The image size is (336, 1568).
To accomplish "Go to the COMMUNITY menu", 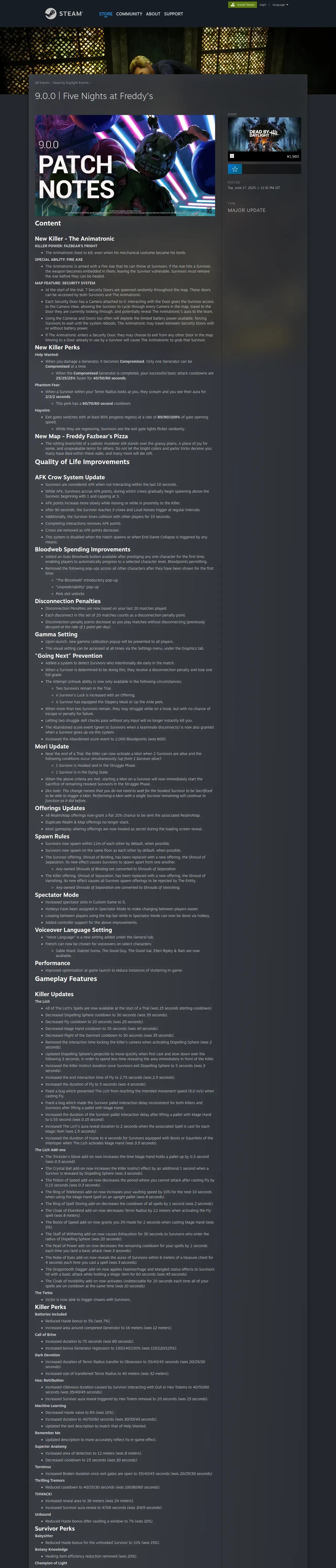I will 129,13.
